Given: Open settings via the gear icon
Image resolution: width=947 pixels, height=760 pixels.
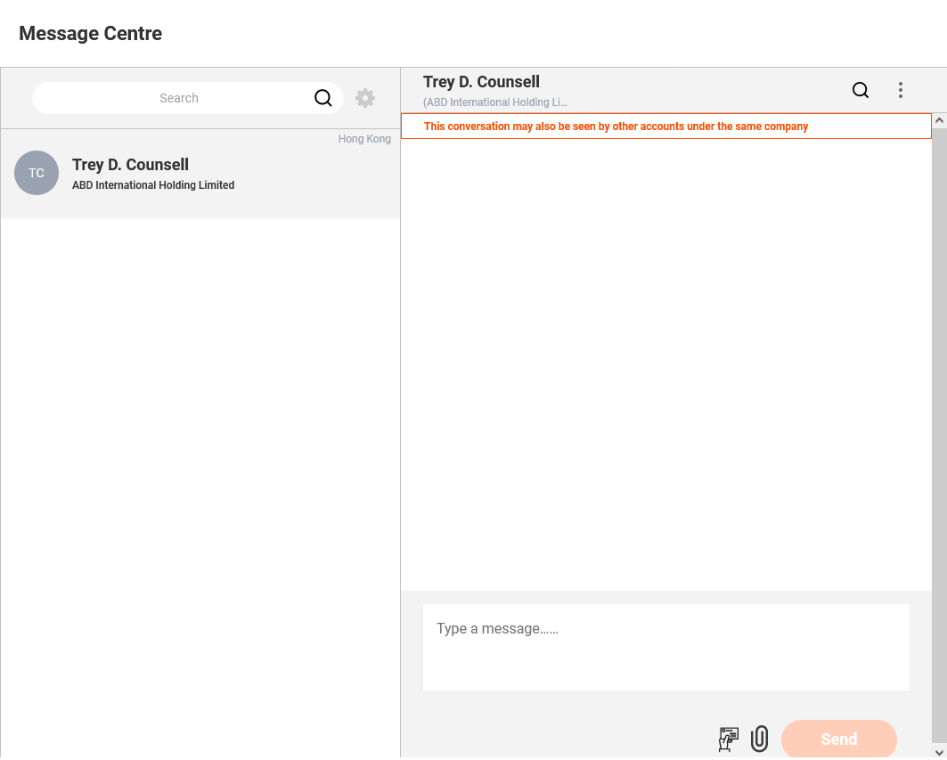Looking at the screenshot, I should coord(365,98).
